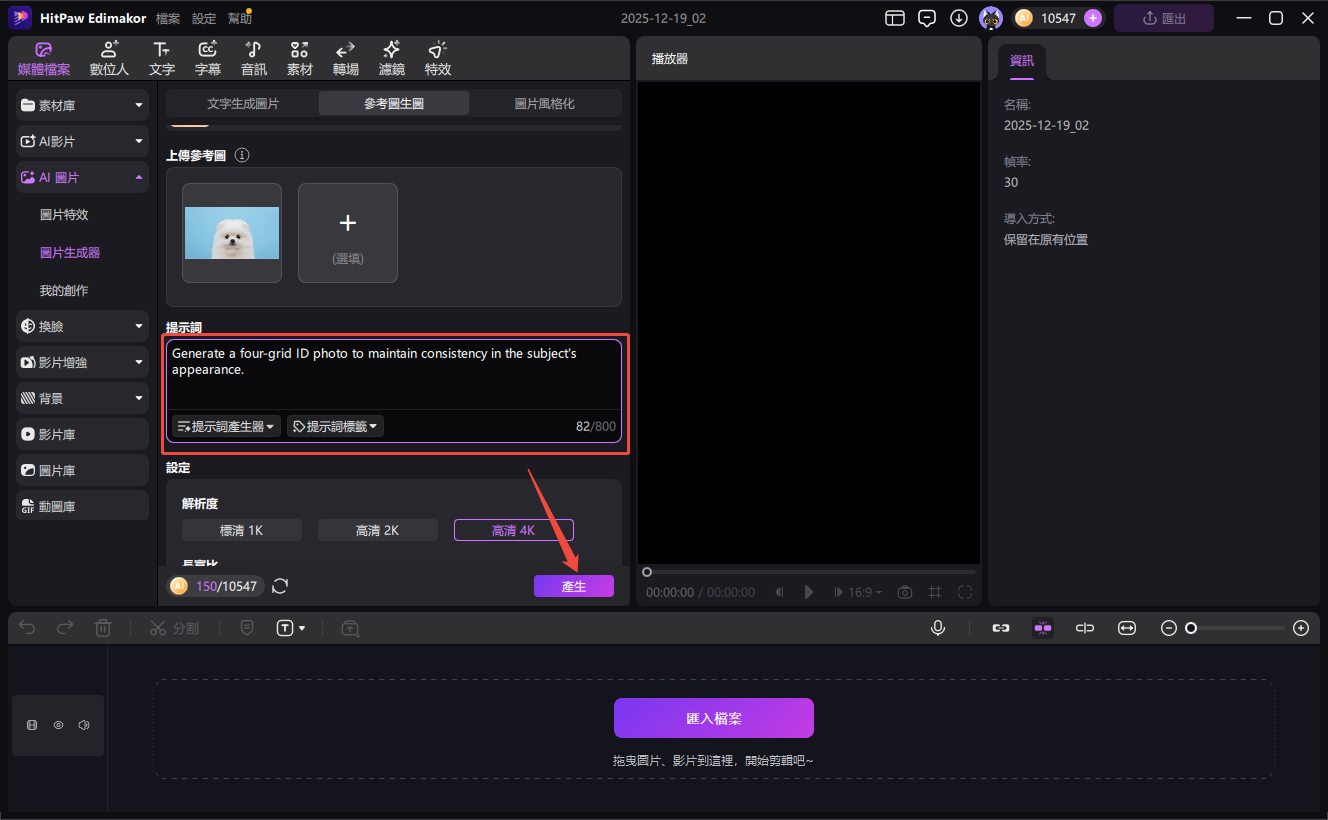Select the 素材 stickers panel
This screenshot has width=1328, height=820.
[299, 56]
